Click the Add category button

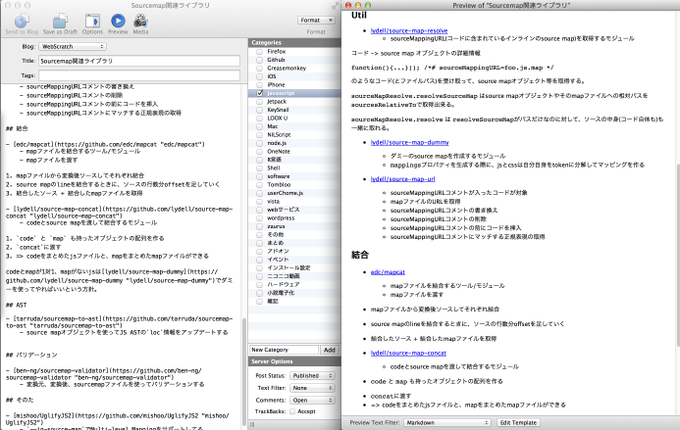[329, 350]
